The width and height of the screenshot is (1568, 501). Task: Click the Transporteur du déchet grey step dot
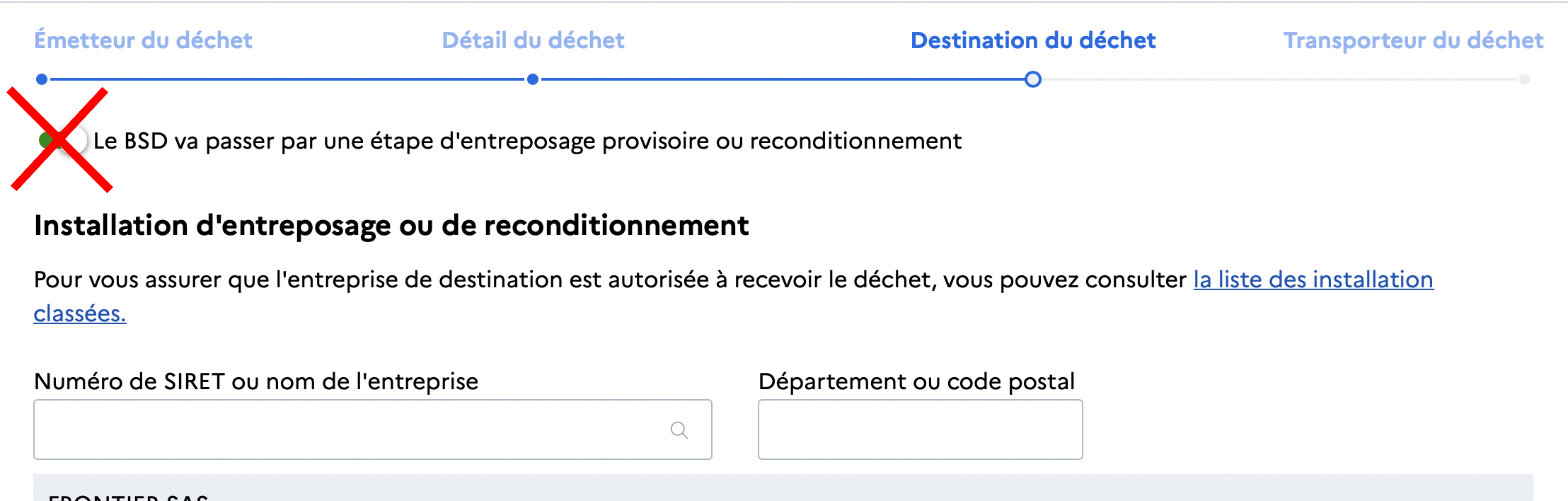1524,79
